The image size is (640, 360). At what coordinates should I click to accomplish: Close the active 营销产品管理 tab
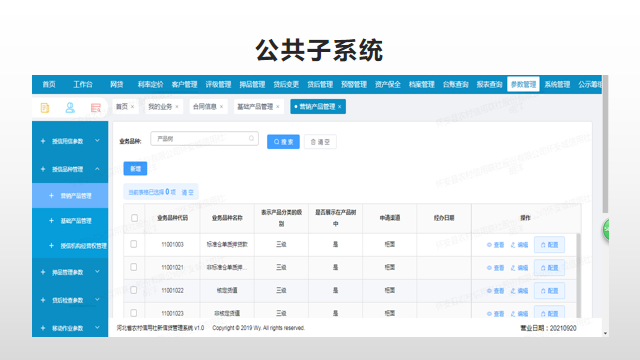[339, 107]
